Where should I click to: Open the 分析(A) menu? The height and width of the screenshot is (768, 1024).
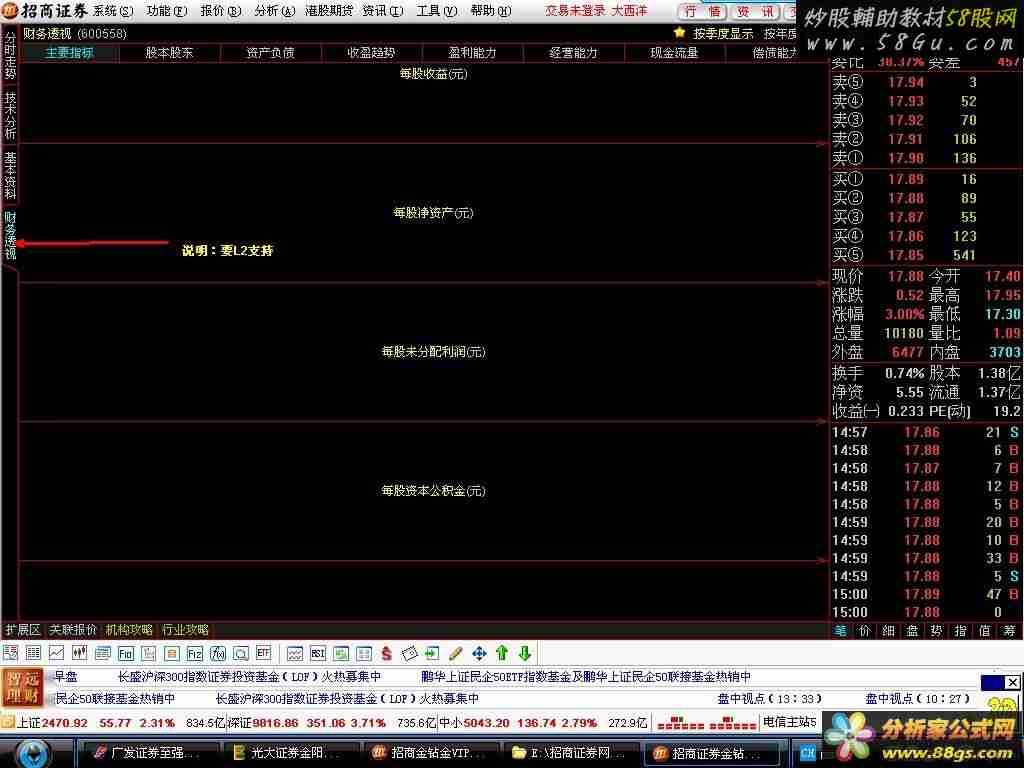tap(275, 11)
